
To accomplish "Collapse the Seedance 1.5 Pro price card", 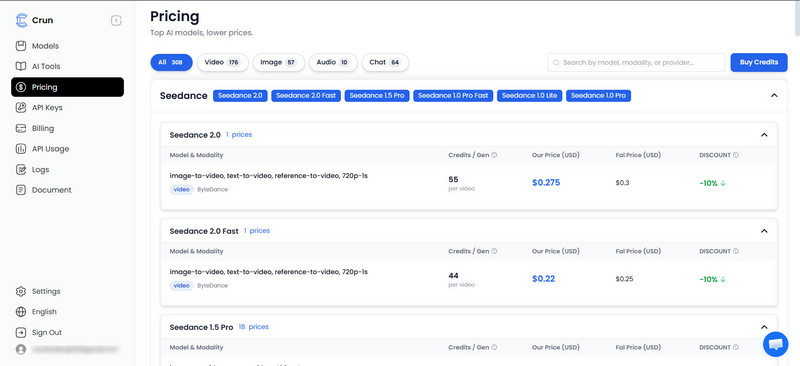I will coord(764,327).
